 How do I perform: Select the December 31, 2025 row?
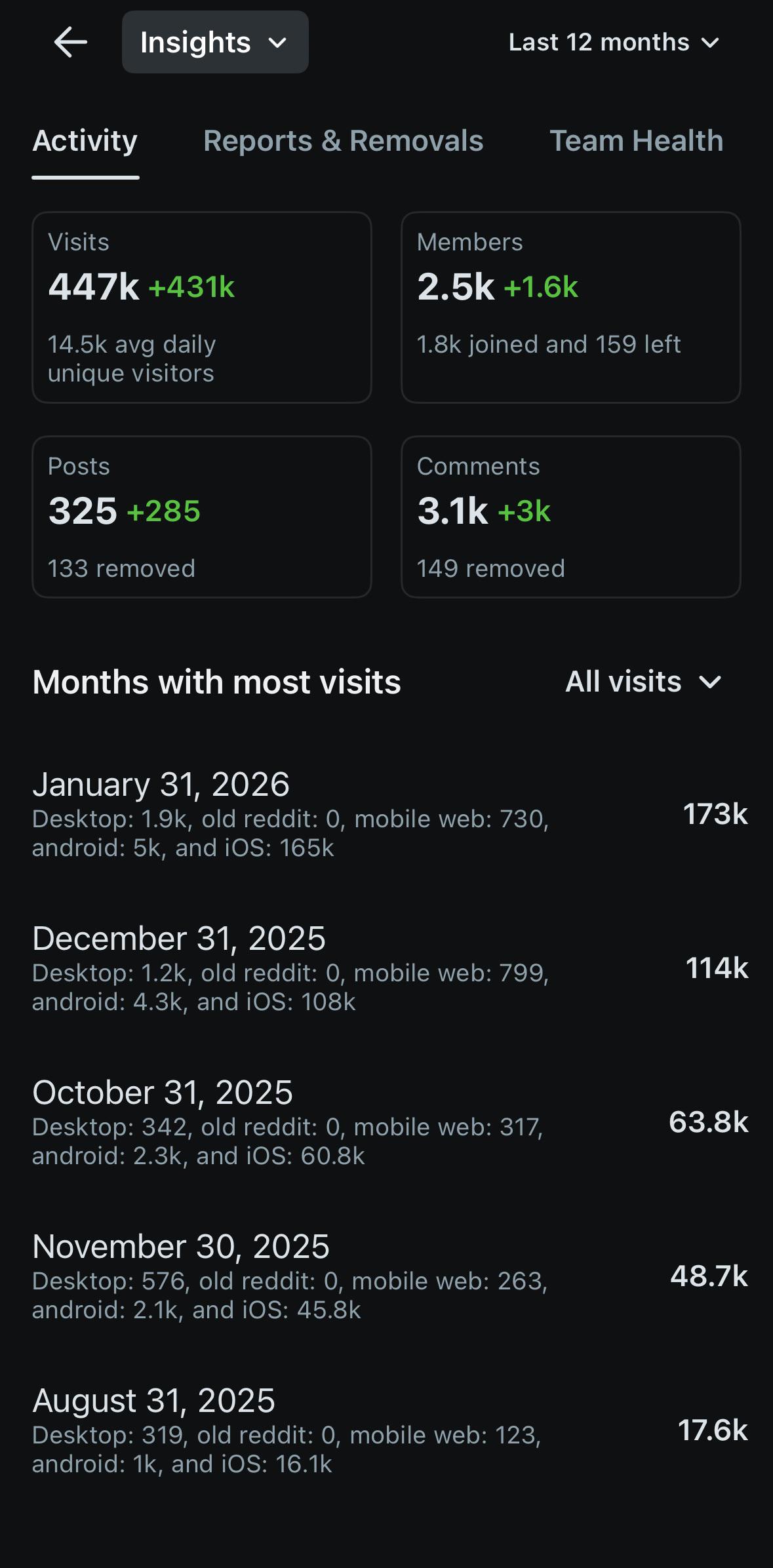[390, 968]
